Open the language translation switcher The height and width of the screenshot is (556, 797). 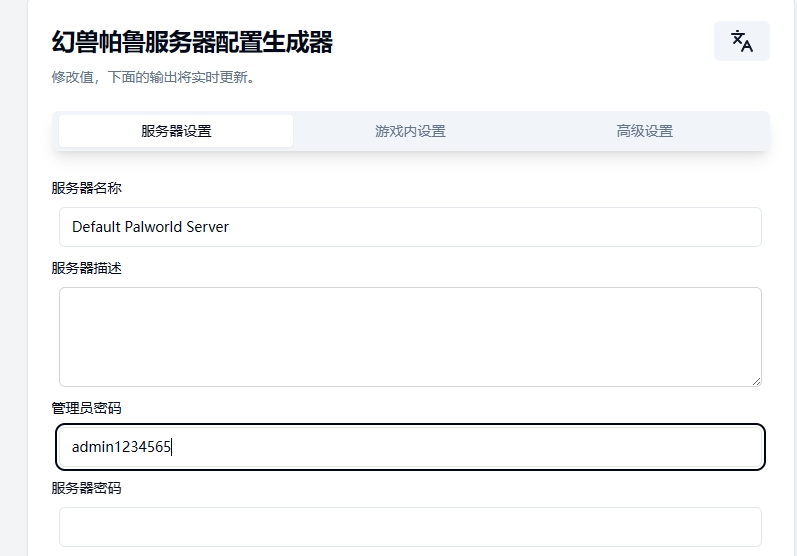point(742,41)
